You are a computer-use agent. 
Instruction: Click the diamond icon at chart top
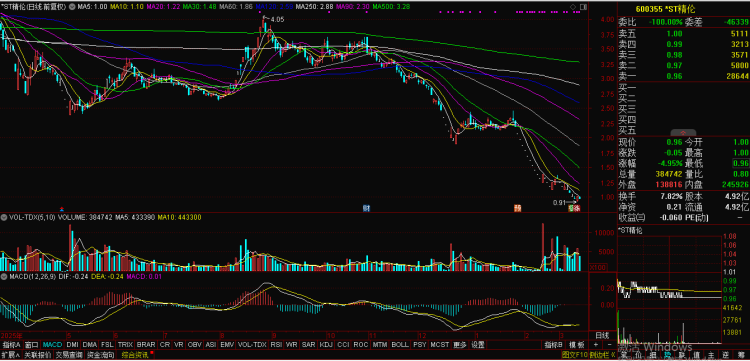(573, 7)
